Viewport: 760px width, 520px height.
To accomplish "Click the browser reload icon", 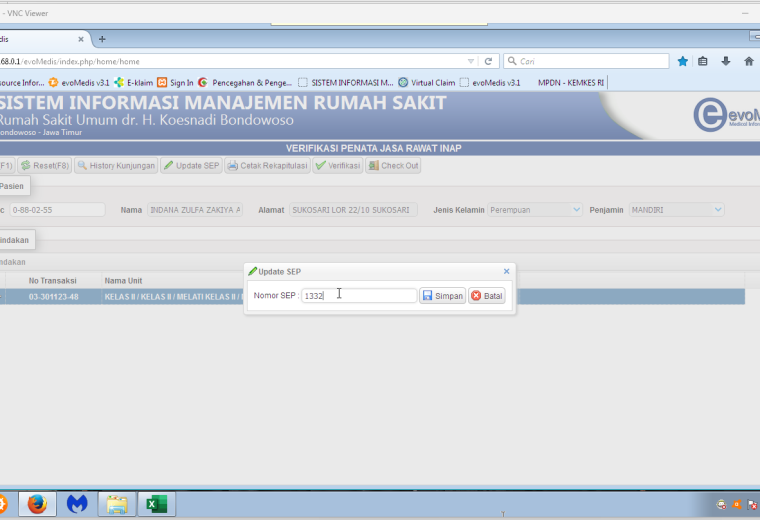I will click(488, 62).
